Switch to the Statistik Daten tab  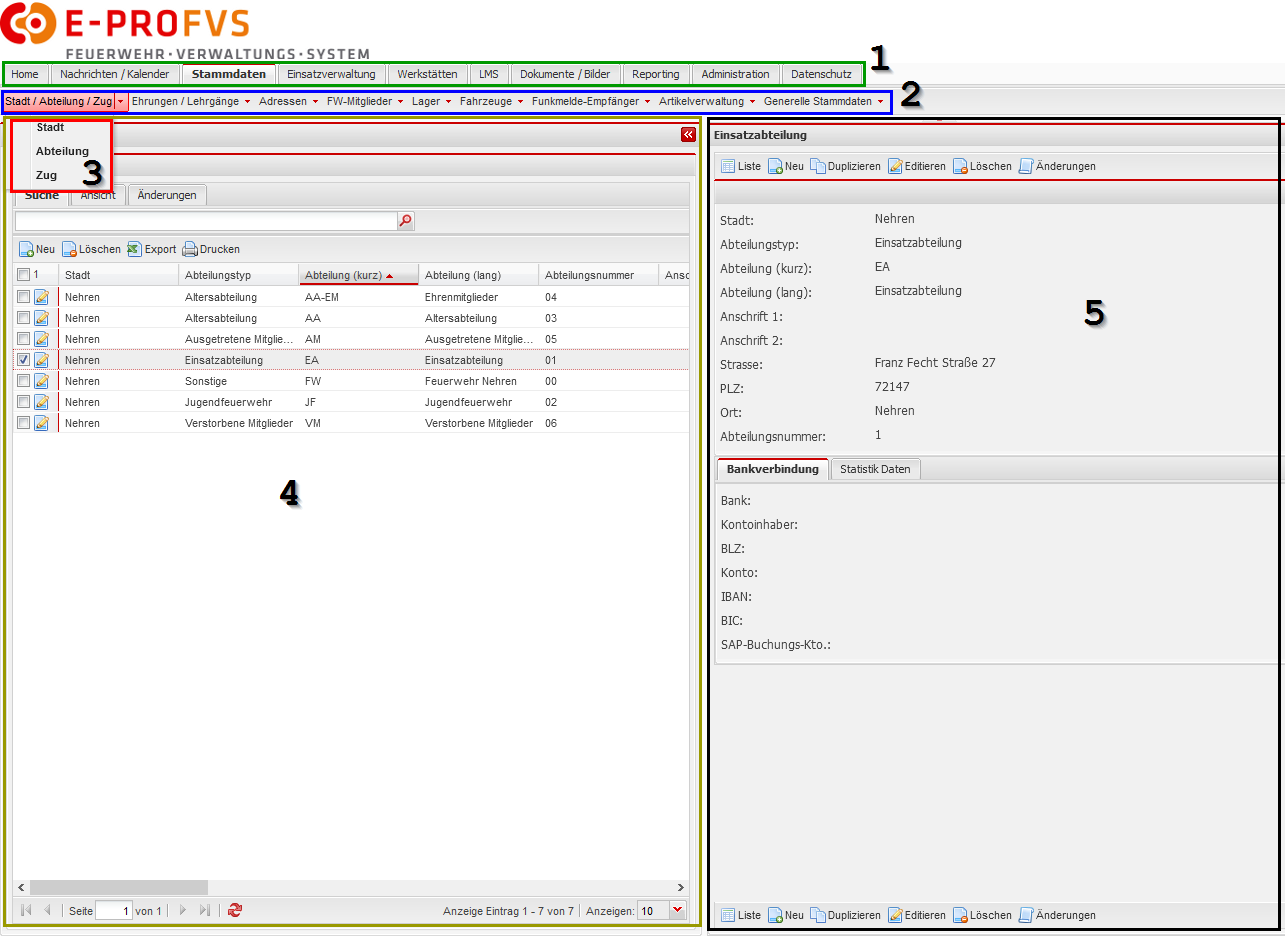[x=875, y=469]
